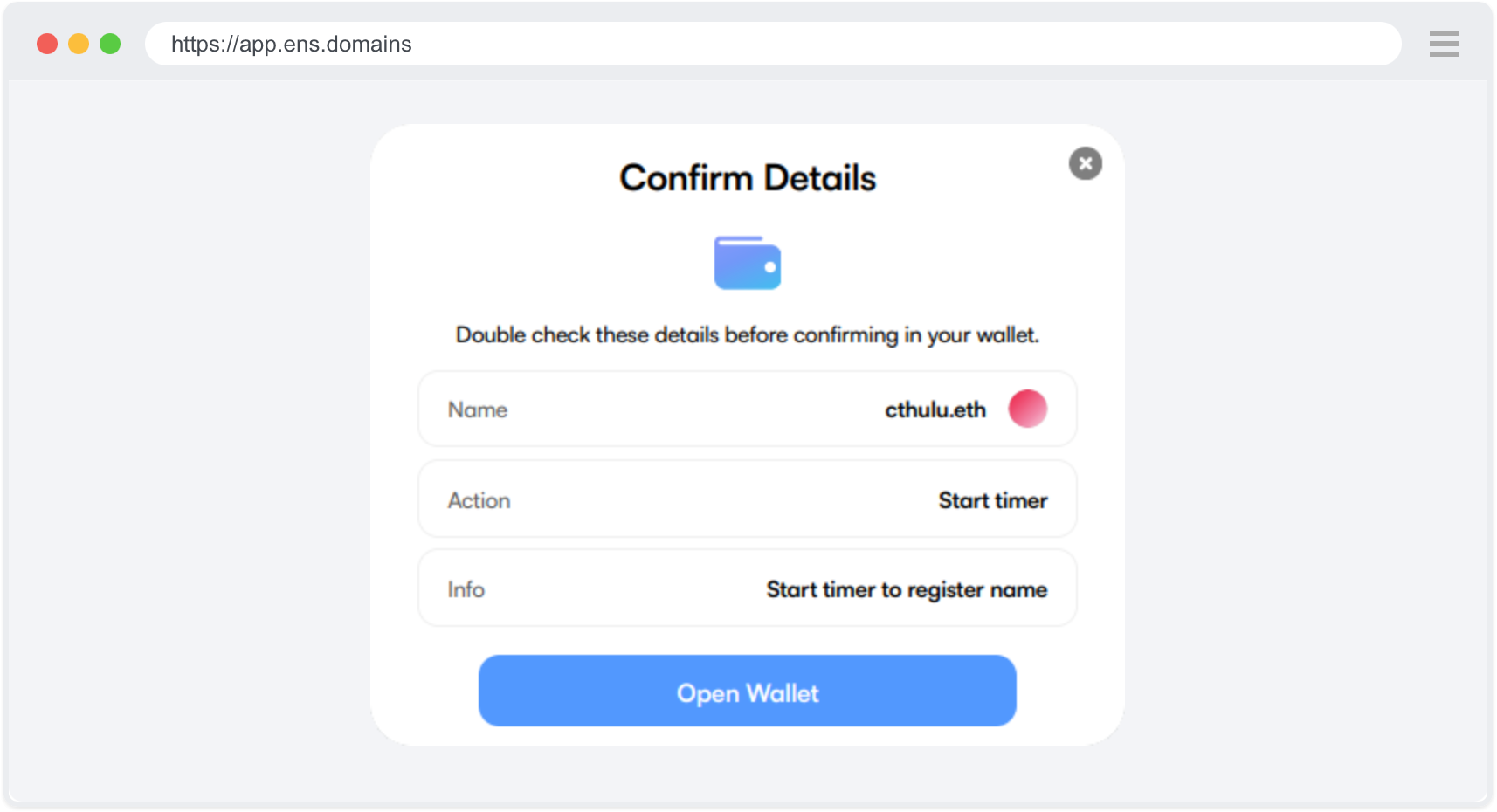Click the pink avatar next to cthulu.eth
The height and width of the screenshot is (812, 1497).
[x=1027, y=409]
